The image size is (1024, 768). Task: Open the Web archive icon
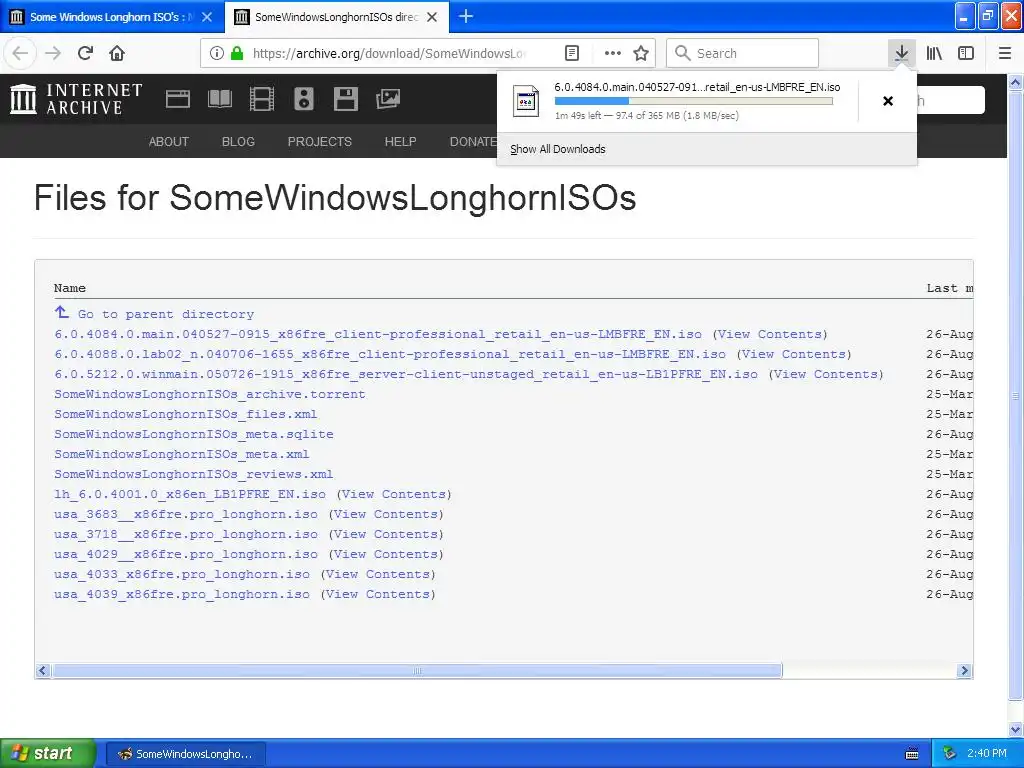point(178,99)
